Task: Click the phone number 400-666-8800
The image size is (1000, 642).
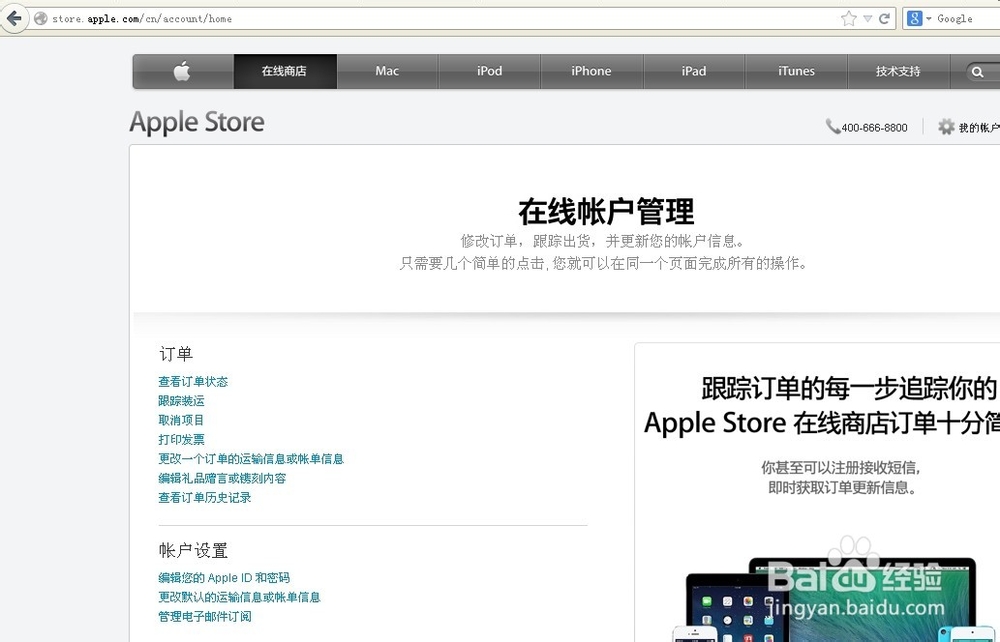Action: tap(874, 128)
